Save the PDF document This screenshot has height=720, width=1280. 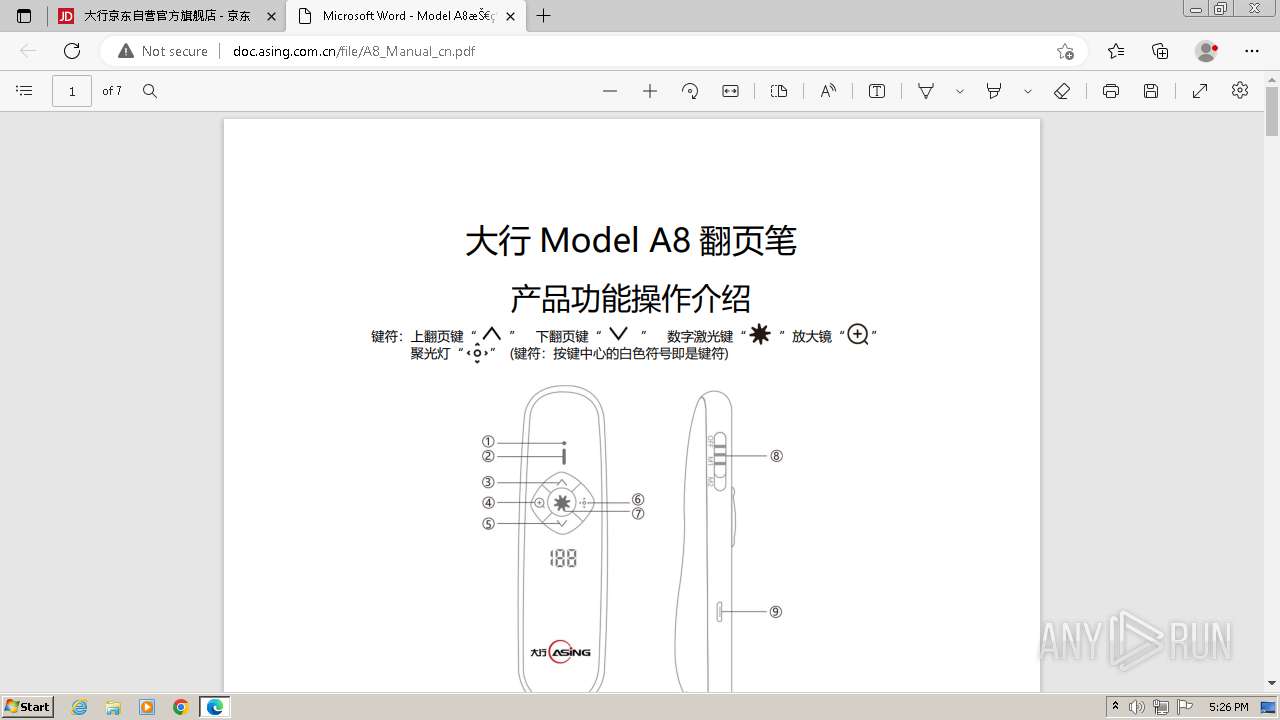1151,91
